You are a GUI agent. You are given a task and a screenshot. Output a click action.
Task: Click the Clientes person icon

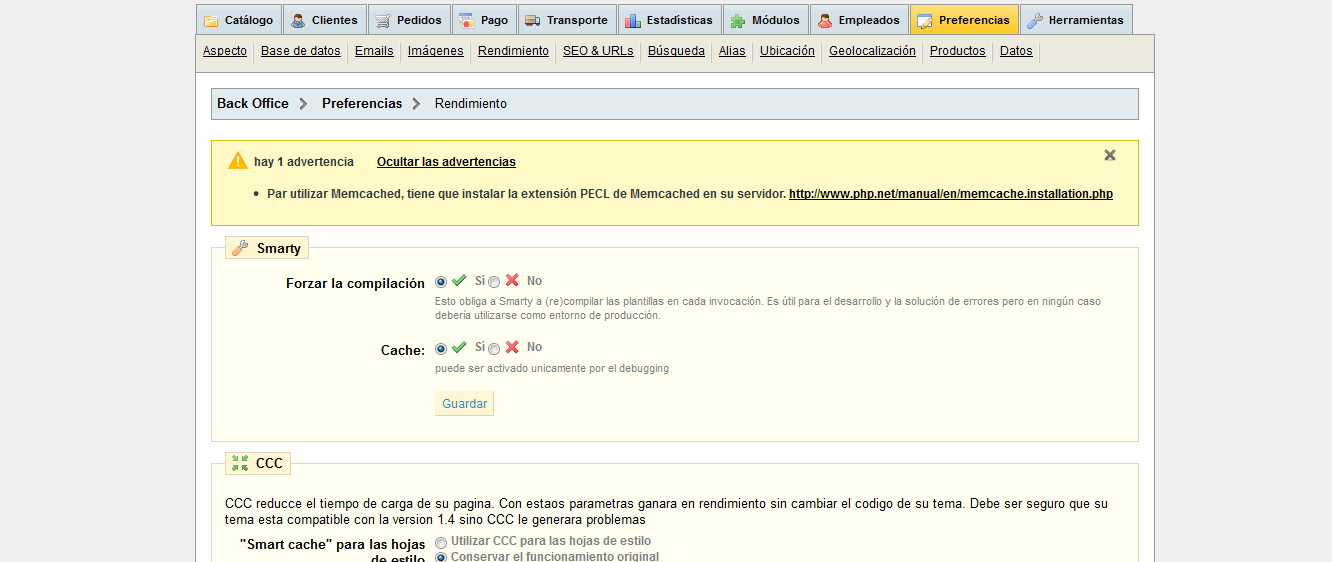(298, 20)
